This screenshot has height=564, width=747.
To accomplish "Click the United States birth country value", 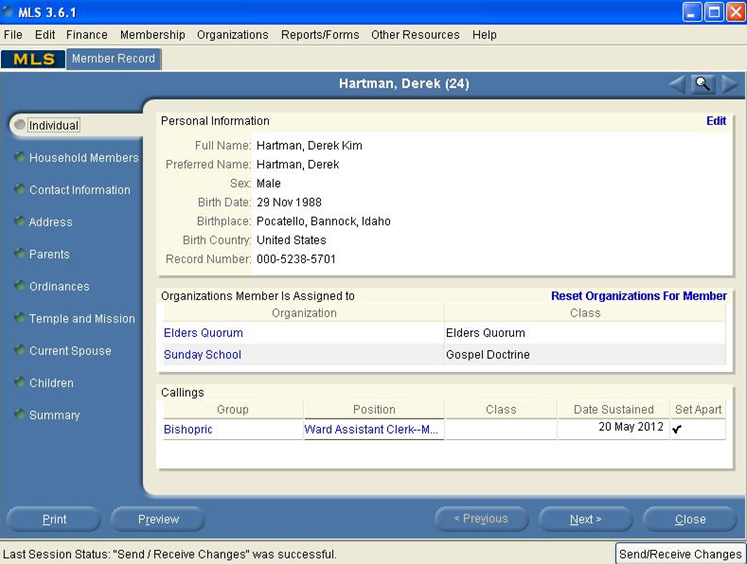I will (x=291, y=240).
